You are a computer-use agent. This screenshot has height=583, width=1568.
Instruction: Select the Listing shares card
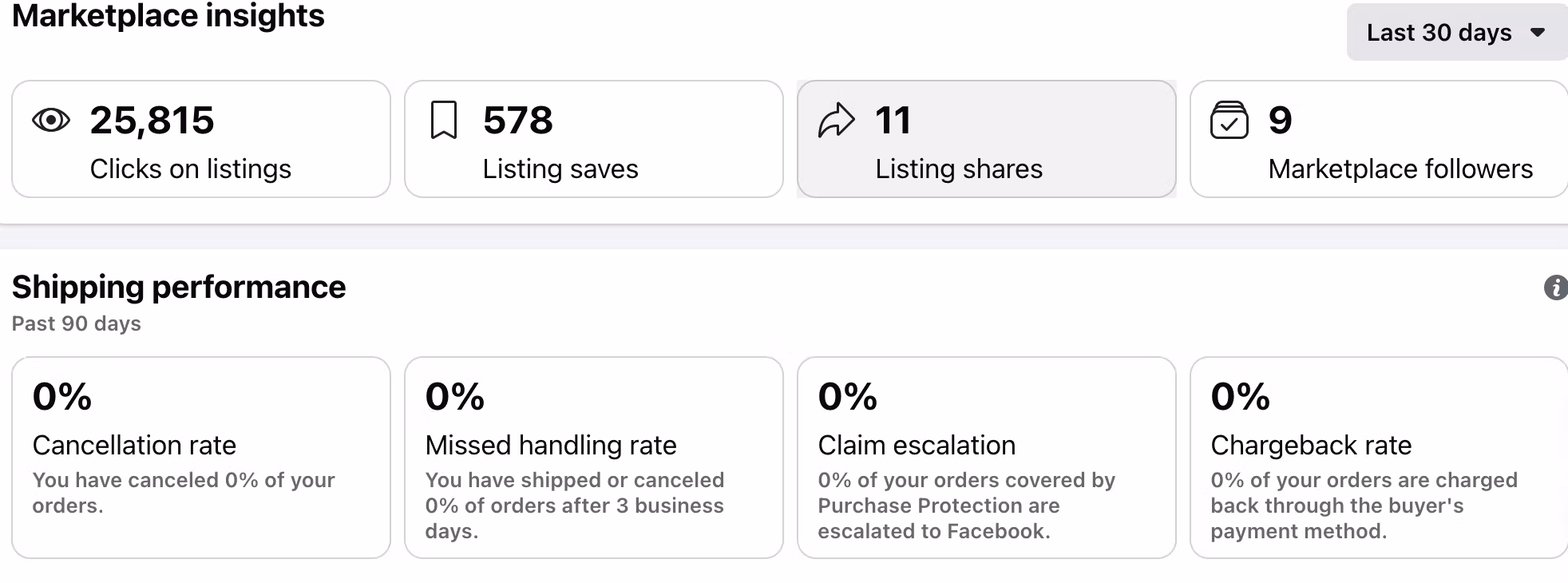[x=986, y=140]
